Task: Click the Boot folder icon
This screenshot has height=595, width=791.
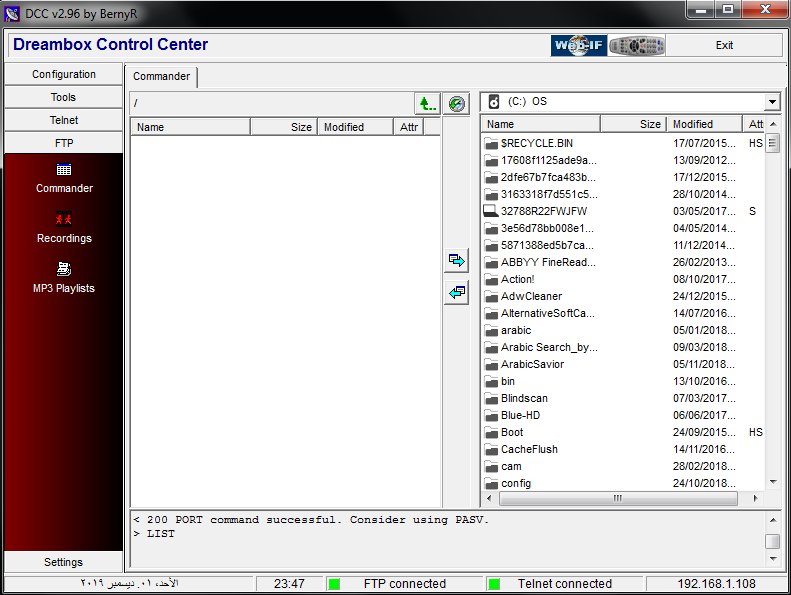Action: (x=491, y=432)
